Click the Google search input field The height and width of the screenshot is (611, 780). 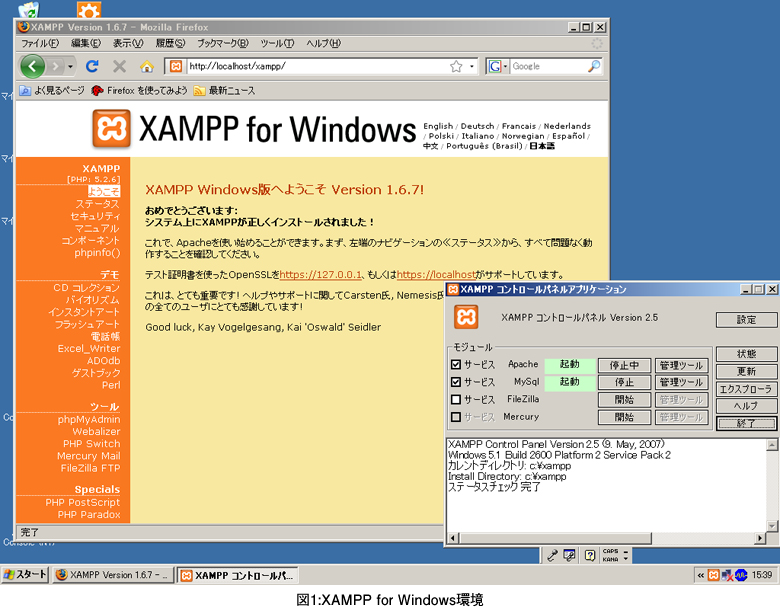548,66
